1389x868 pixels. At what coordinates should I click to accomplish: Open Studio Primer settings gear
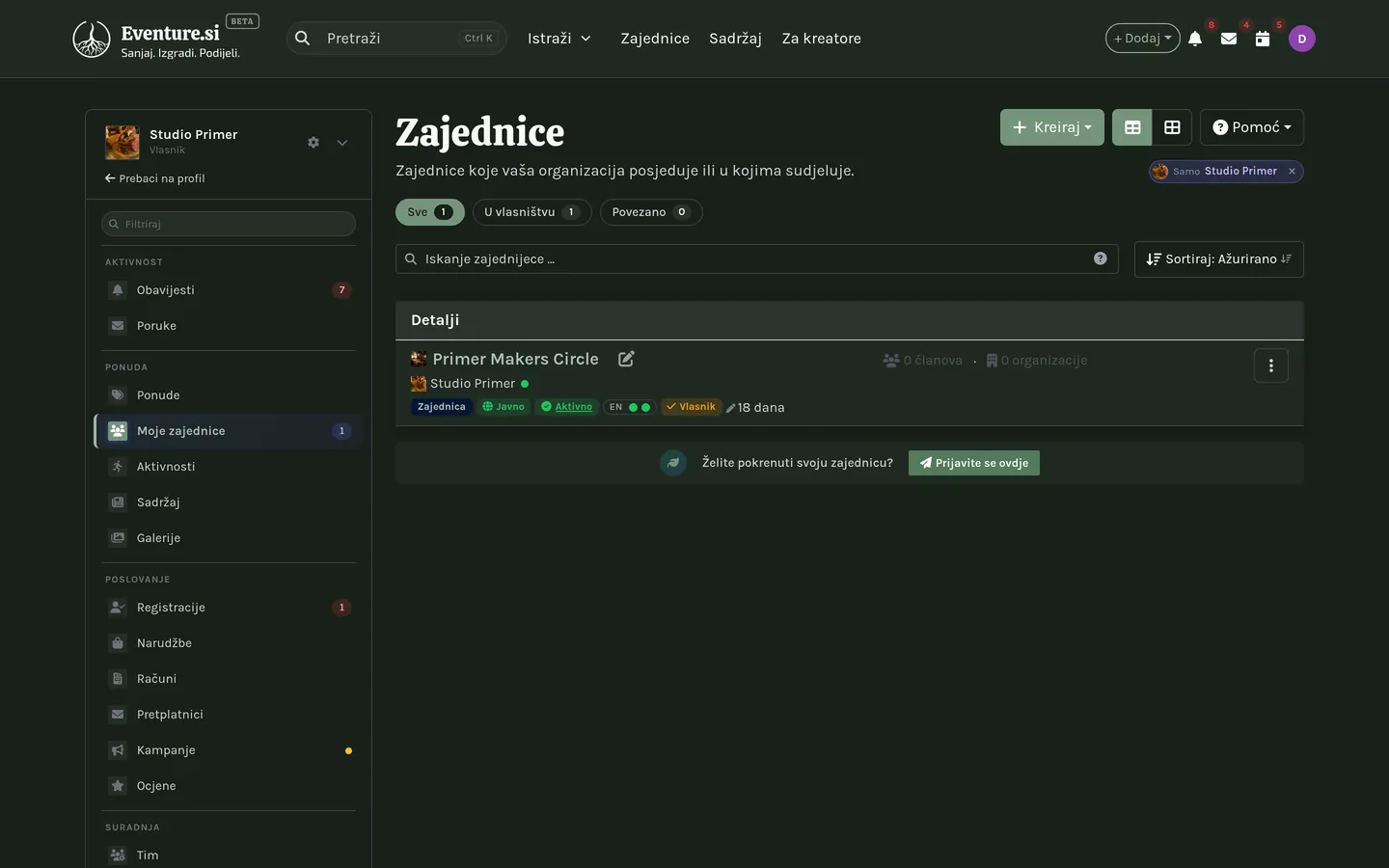coord(313,142)
